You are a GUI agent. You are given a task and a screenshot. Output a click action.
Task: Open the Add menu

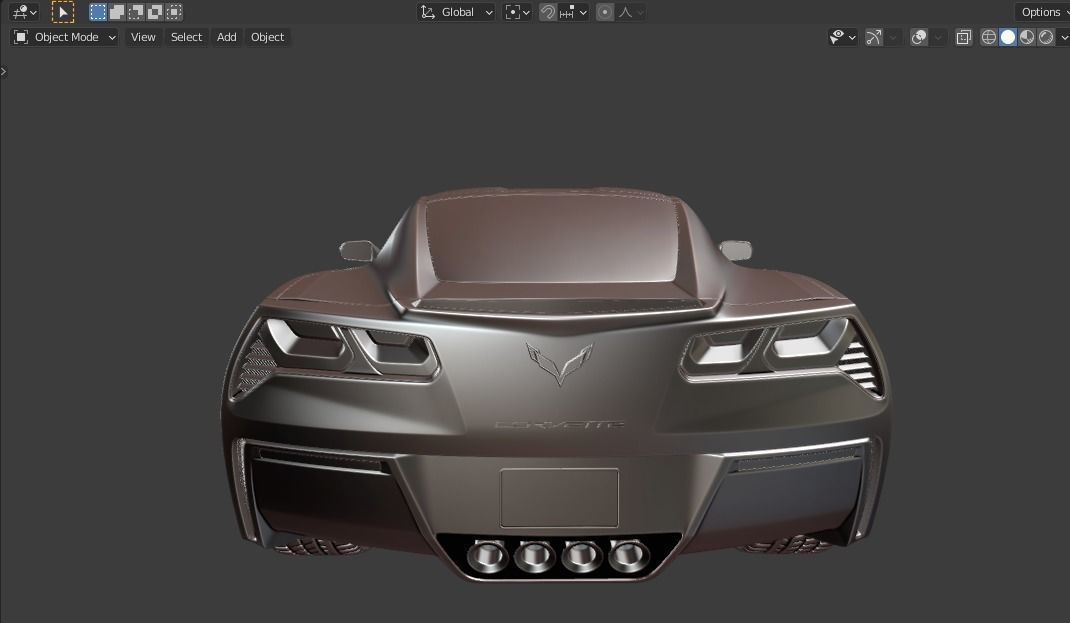point(227,37)
